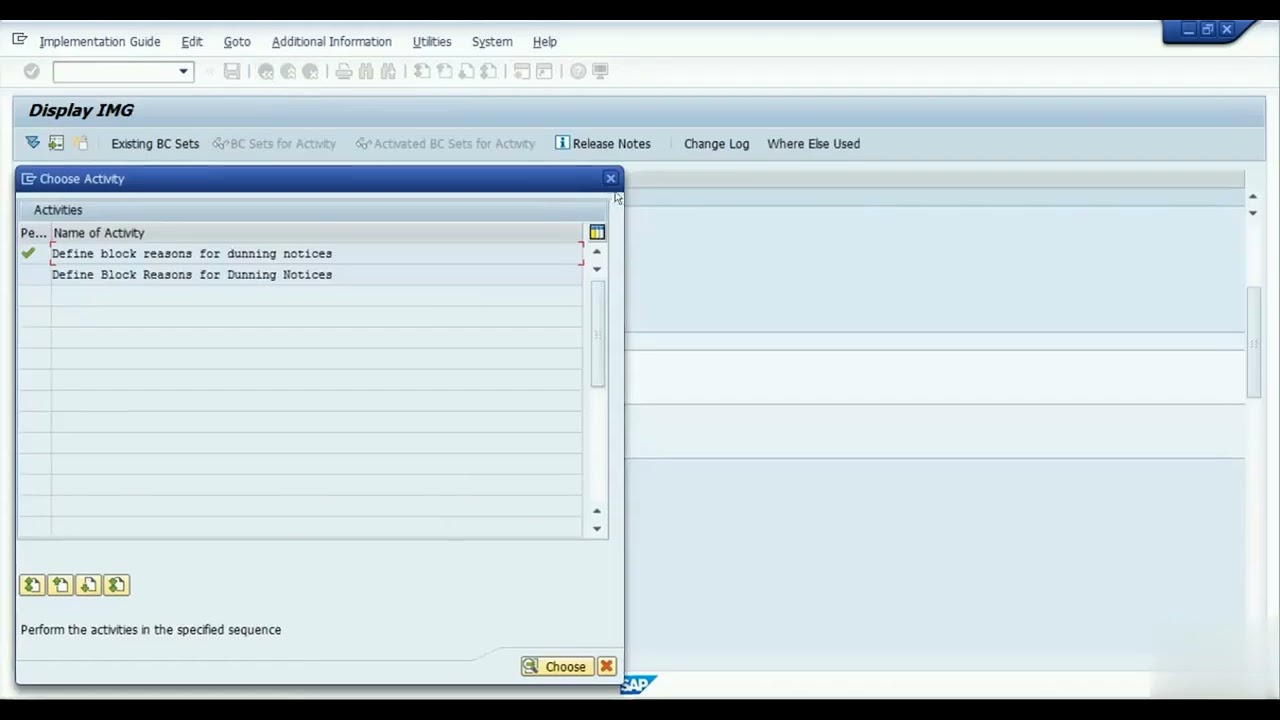Viewport: 1280px width, 720px height.
Task: Click the Release Notes info icon
Action: (562, 143)
